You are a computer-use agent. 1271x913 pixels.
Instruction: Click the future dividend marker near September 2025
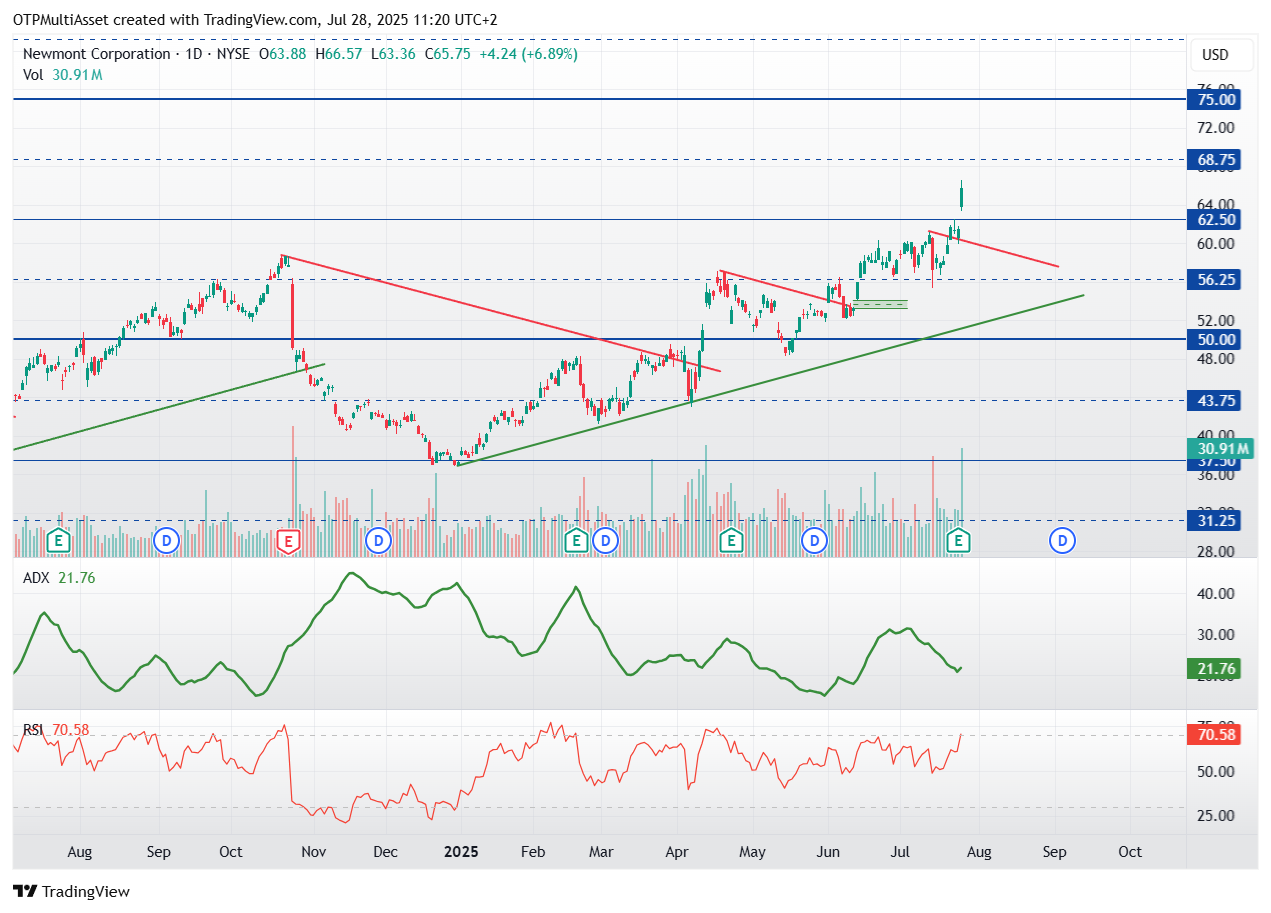1062,541
